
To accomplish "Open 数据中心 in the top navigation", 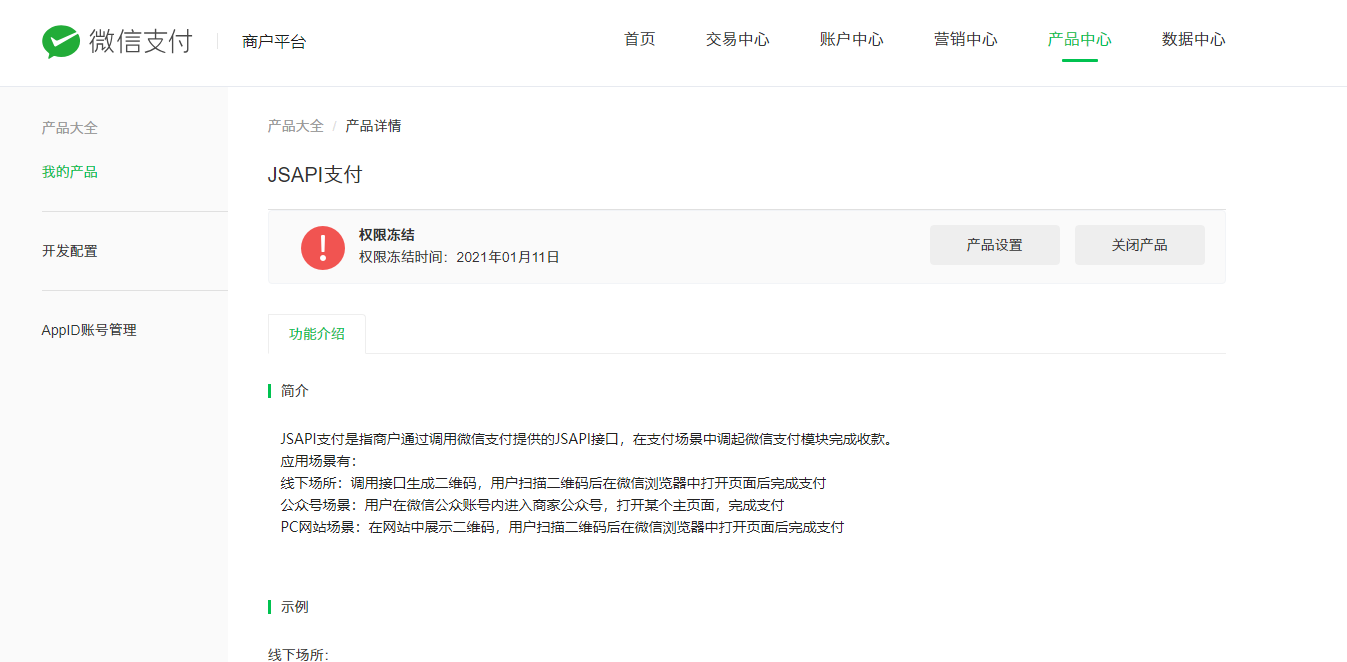I will click(x=1194, y=40).
